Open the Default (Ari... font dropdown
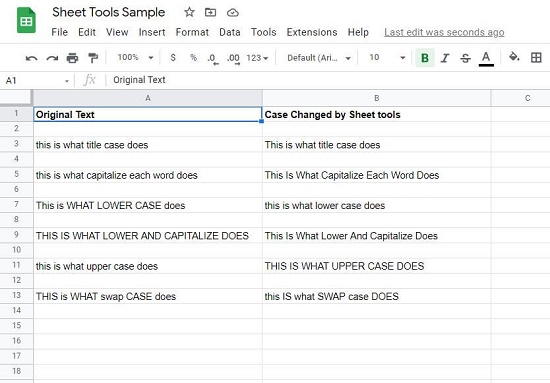Screen dimensions: 550x383 pos(319,58)
